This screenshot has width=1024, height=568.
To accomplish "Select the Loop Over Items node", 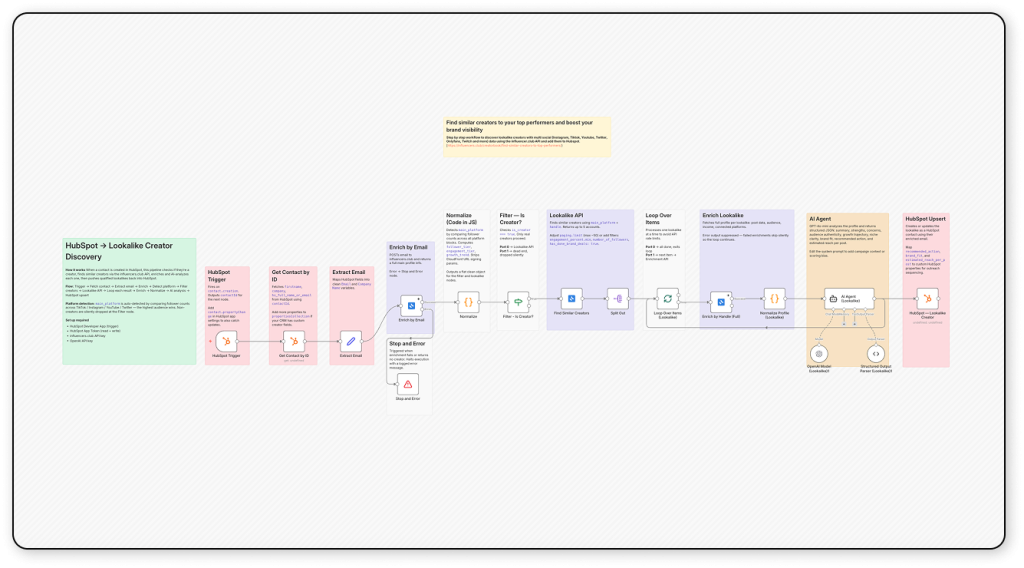I will 667,298.
